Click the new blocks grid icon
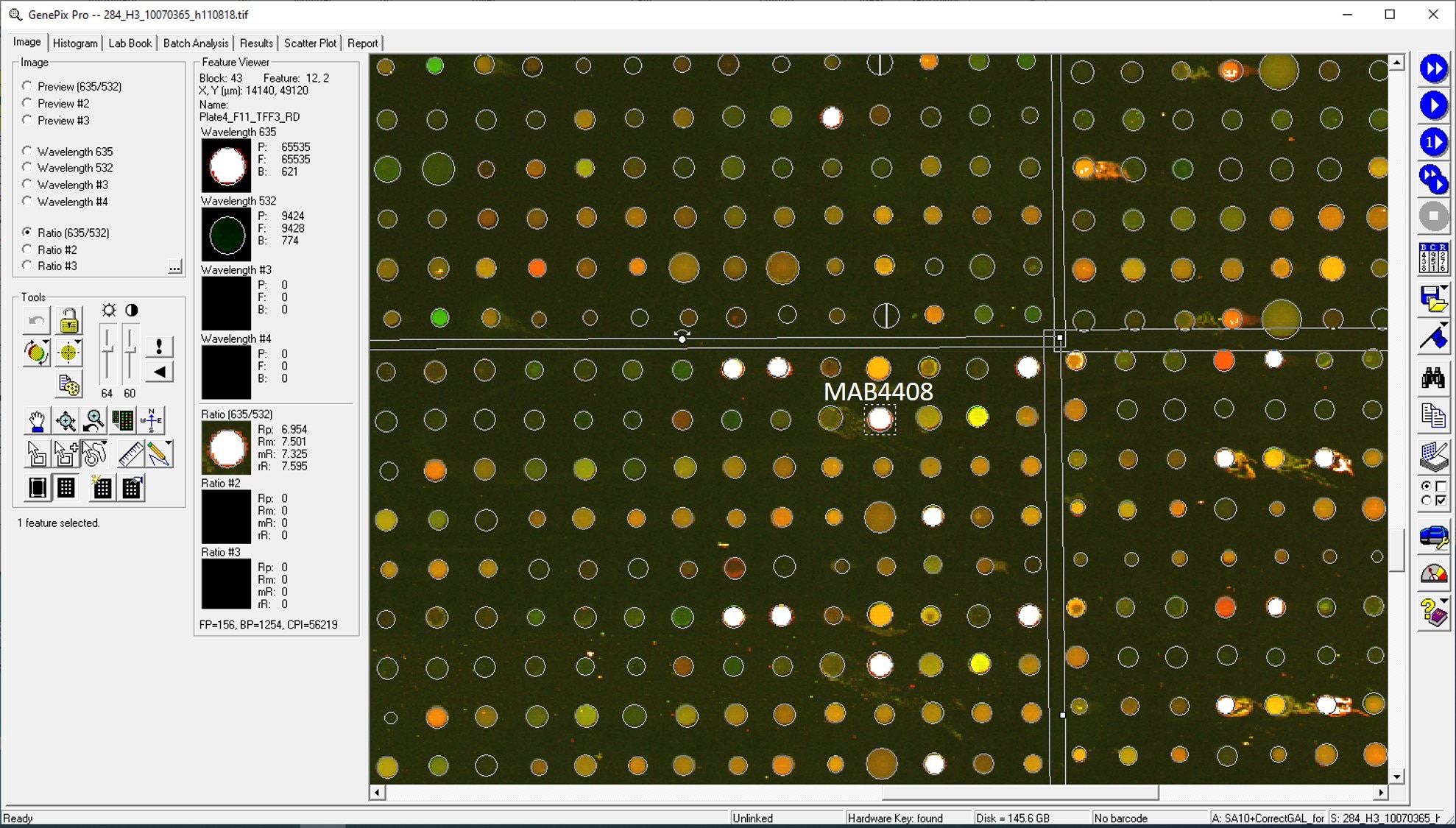1456x828 pixels. coord(102,488)
